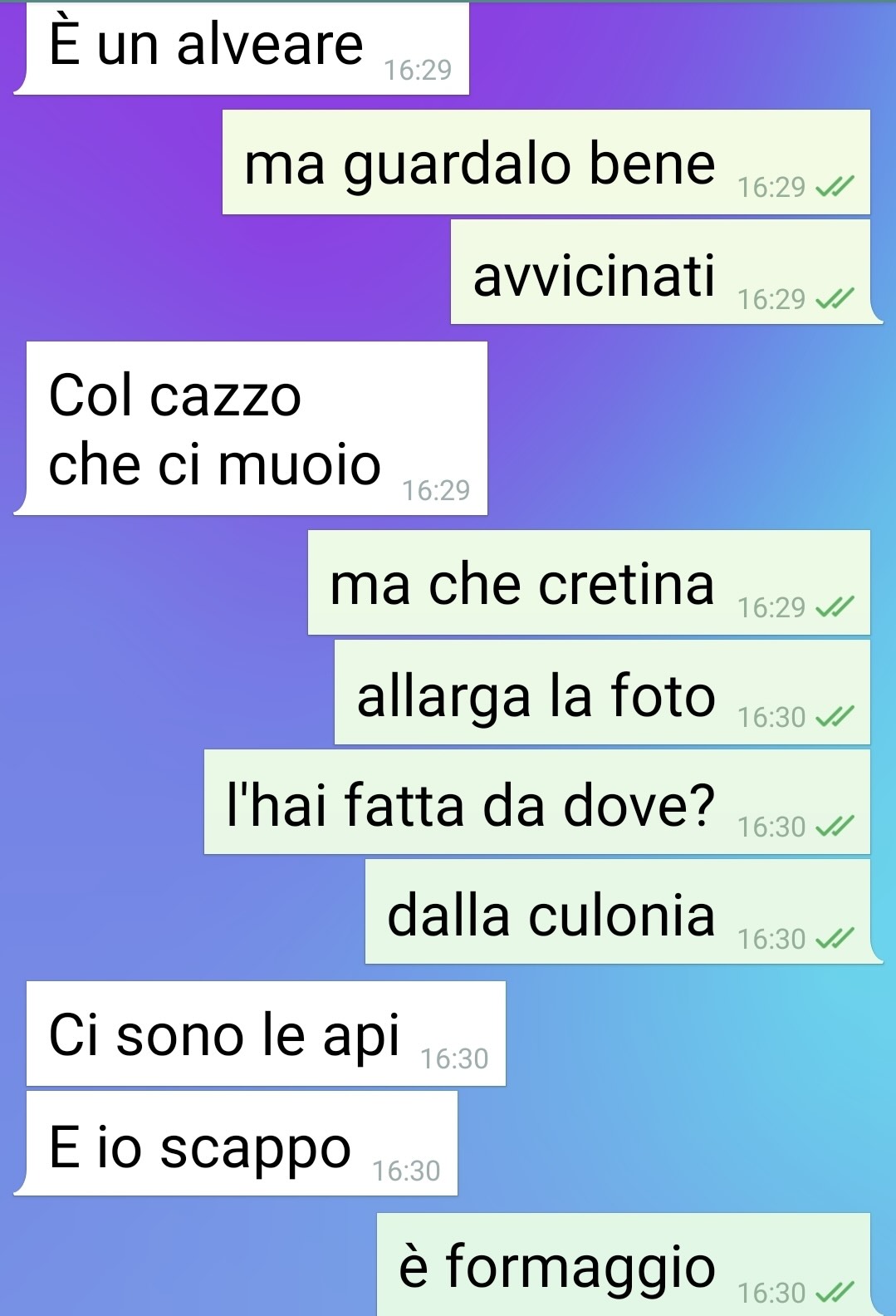Select the 'è formaggio' message text
The image size is (896, 1316).
coord(557,1268)
